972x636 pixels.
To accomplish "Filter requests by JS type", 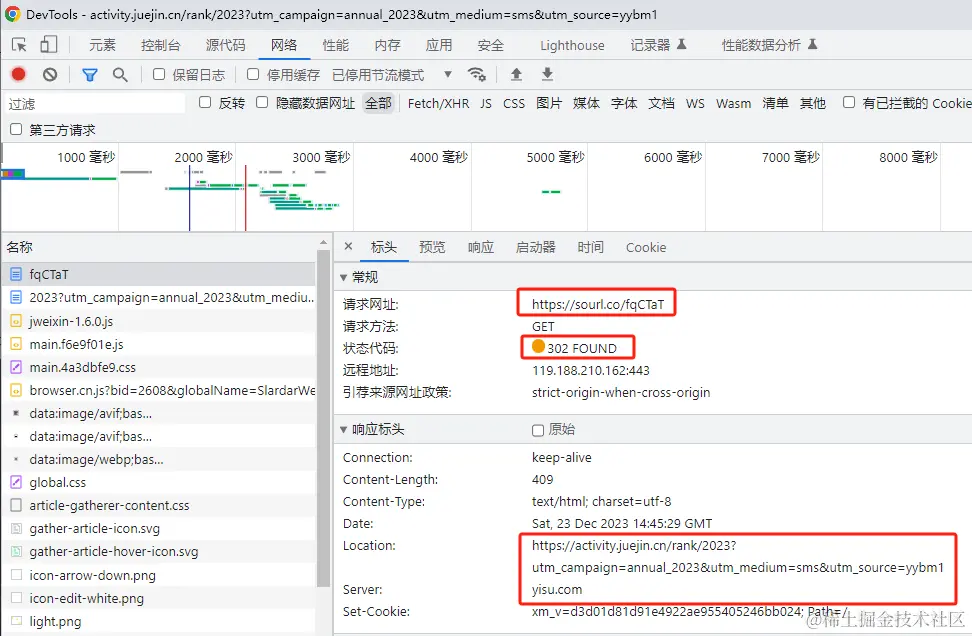I will 486,104.
